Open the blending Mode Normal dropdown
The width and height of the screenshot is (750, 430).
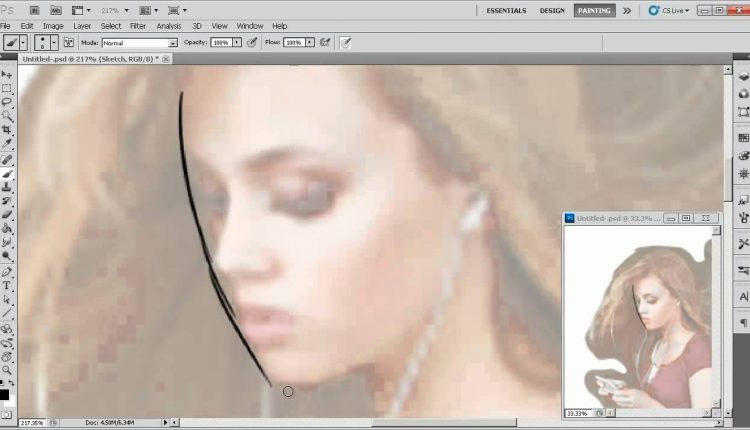139,43
